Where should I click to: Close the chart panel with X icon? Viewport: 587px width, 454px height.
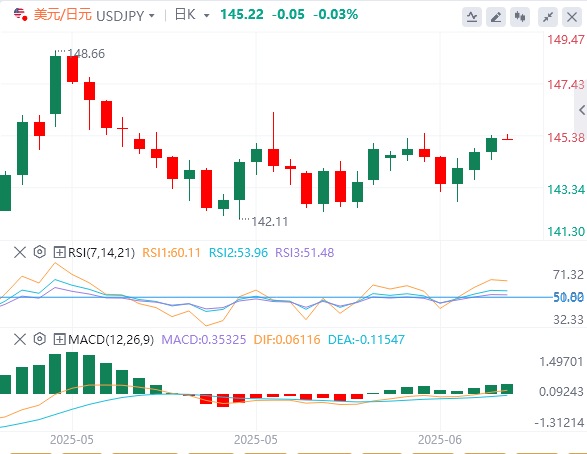click(572, 17)
